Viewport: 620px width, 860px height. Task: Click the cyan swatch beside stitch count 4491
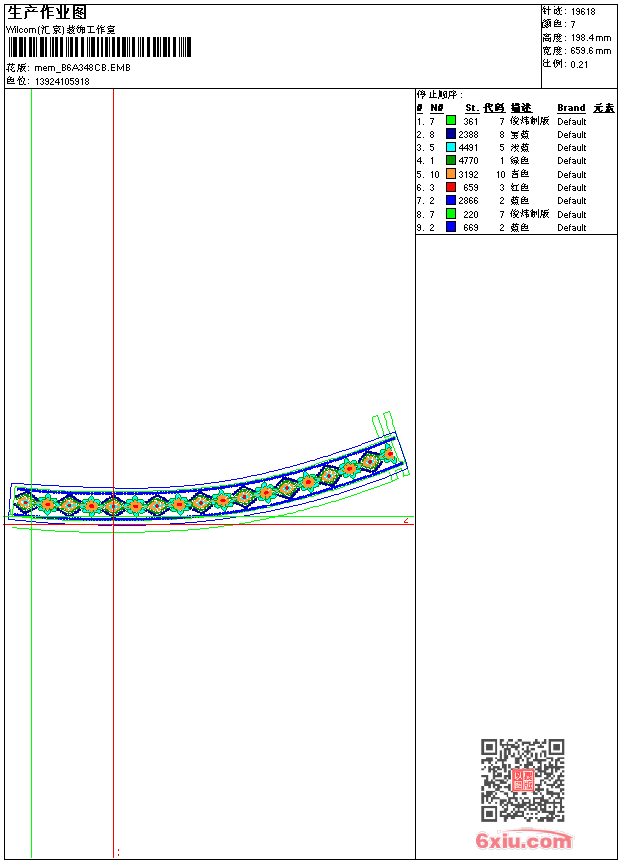(x=450, y=147)
